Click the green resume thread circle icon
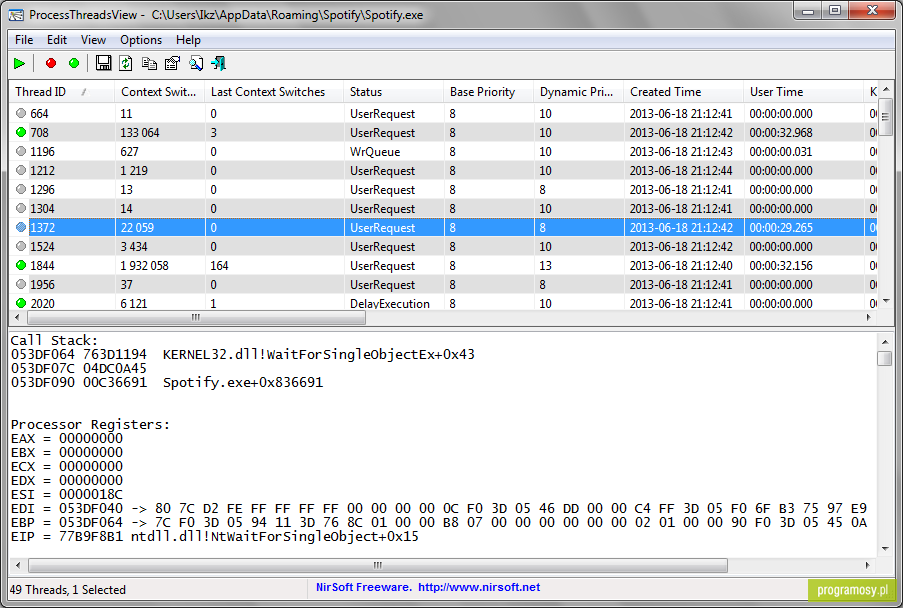 [x=74, y=63]
